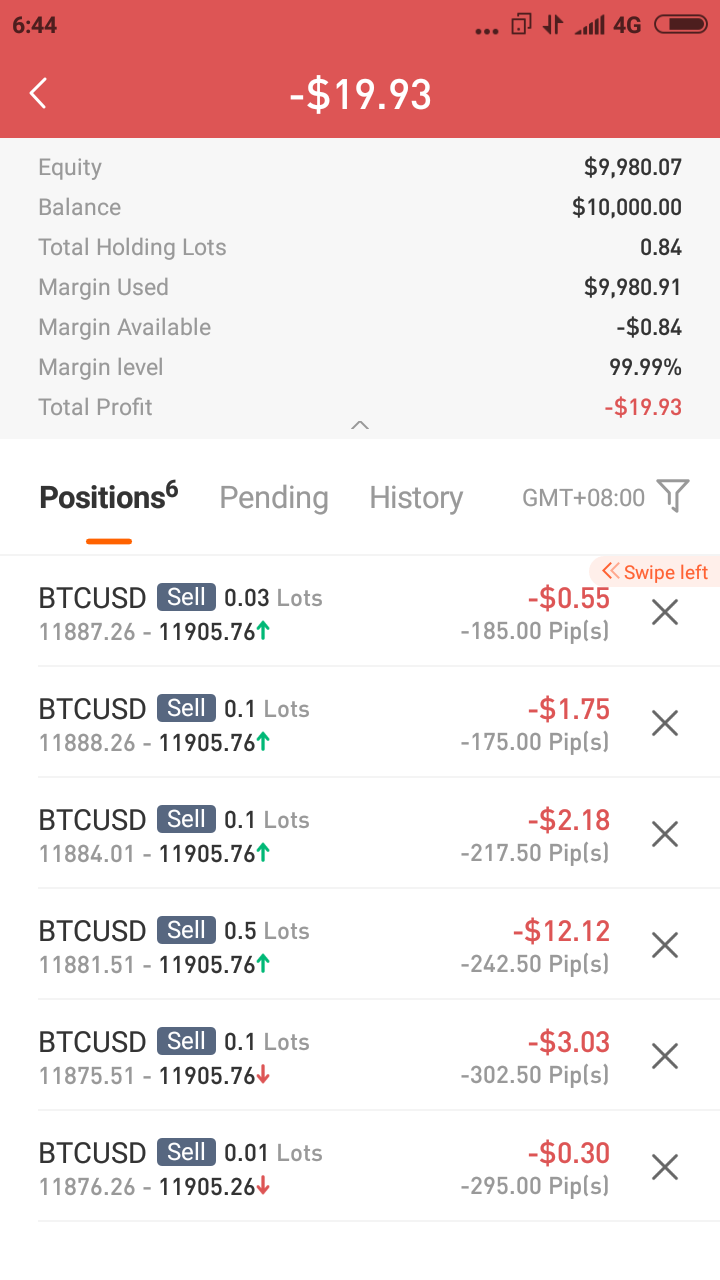This screenshot has height=1280, width=720.
Task: Select the Positions tab
Action: (x=108, y=497)
